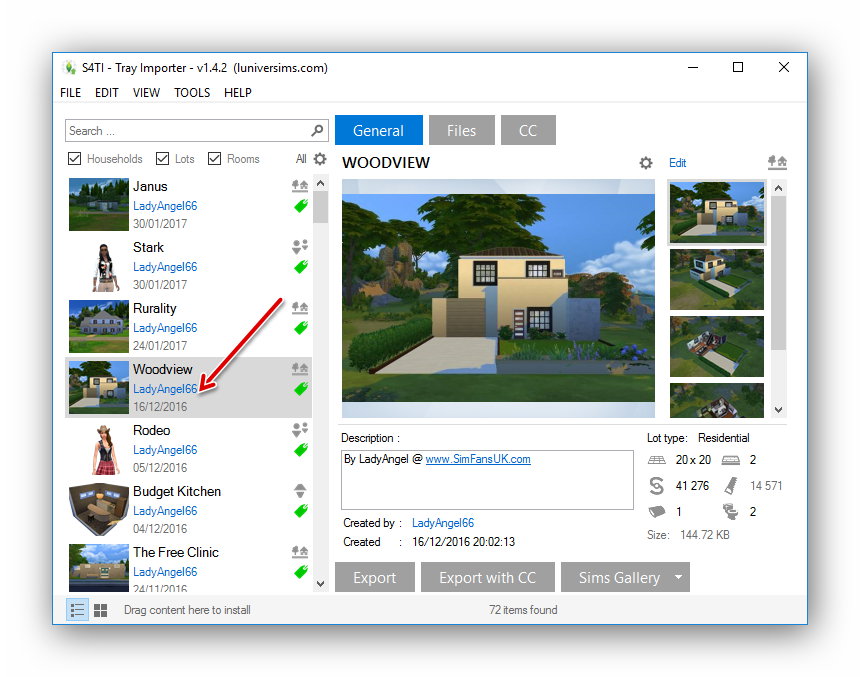Click the All filter label
The width and height of the screenshot is (860, 677).
click(x=301, y=159)
